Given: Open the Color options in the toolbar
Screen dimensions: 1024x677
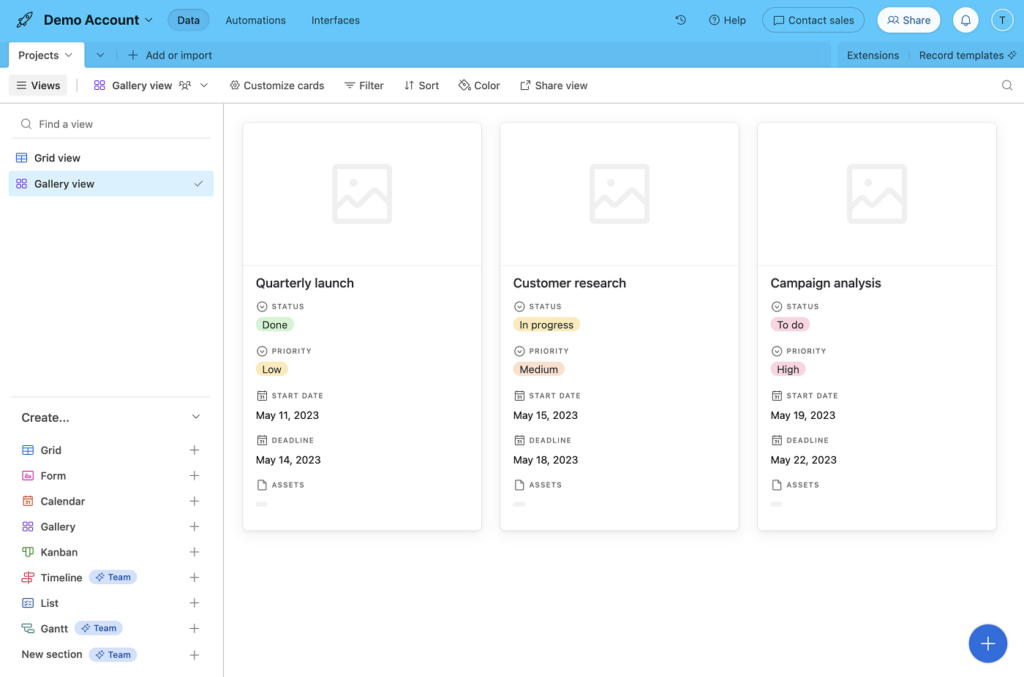Looking at the screenshot, I should click(x=478, y=85).
